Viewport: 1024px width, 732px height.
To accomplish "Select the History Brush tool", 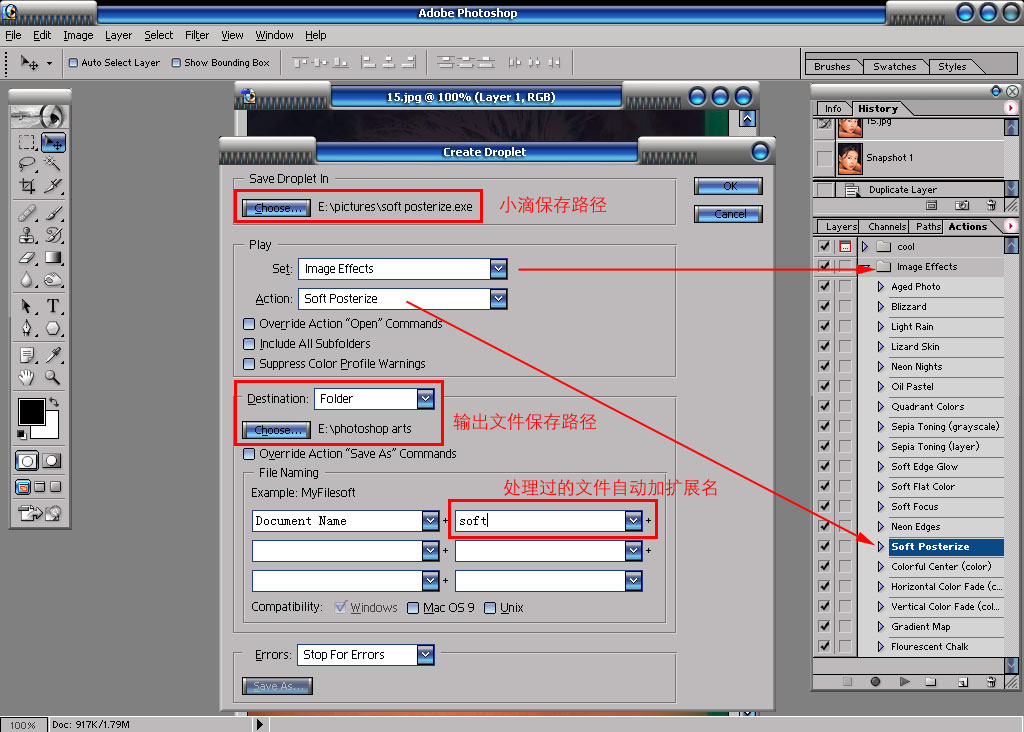I will tap(53, 234).
